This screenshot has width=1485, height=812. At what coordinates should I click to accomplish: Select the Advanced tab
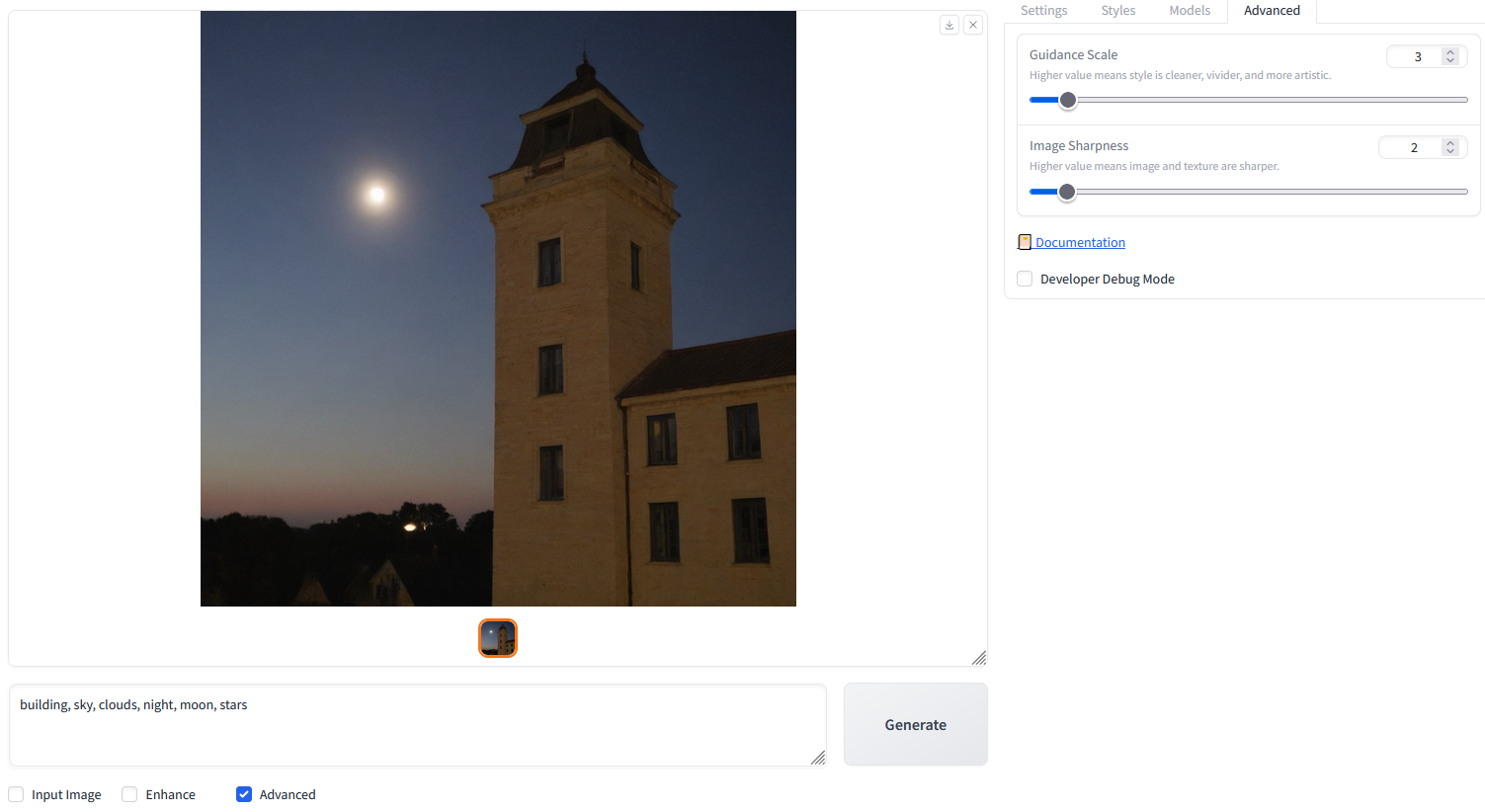pyautogui.click(x=1272, y=11)
